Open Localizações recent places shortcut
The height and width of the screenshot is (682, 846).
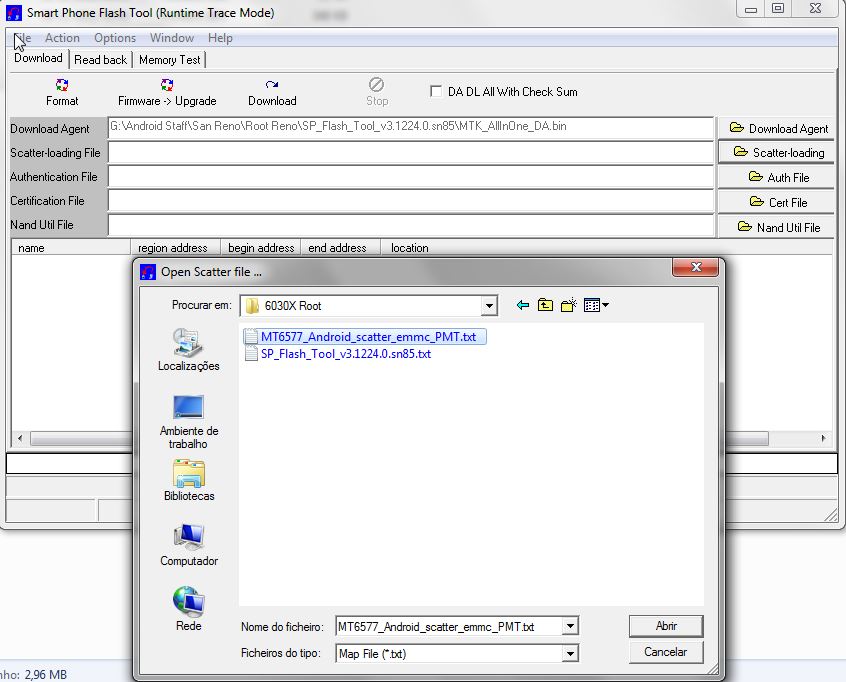pyautogui.click(x=188, y=350)
